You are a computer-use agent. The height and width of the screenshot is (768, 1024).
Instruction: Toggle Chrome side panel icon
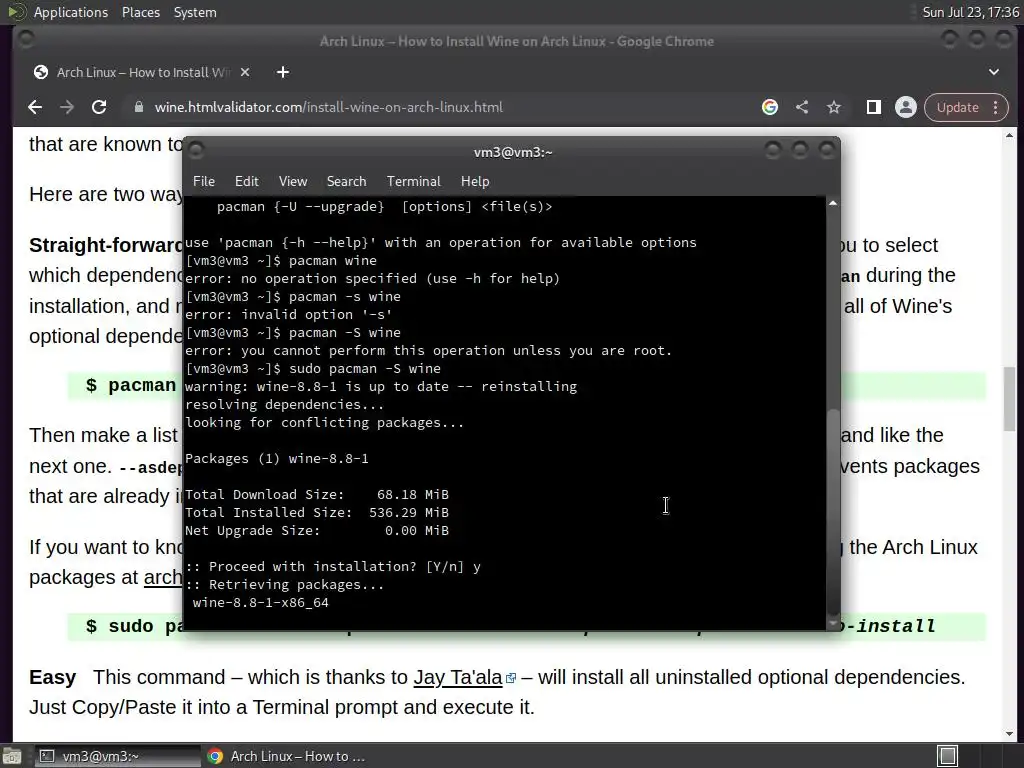[x=874, y=107]
